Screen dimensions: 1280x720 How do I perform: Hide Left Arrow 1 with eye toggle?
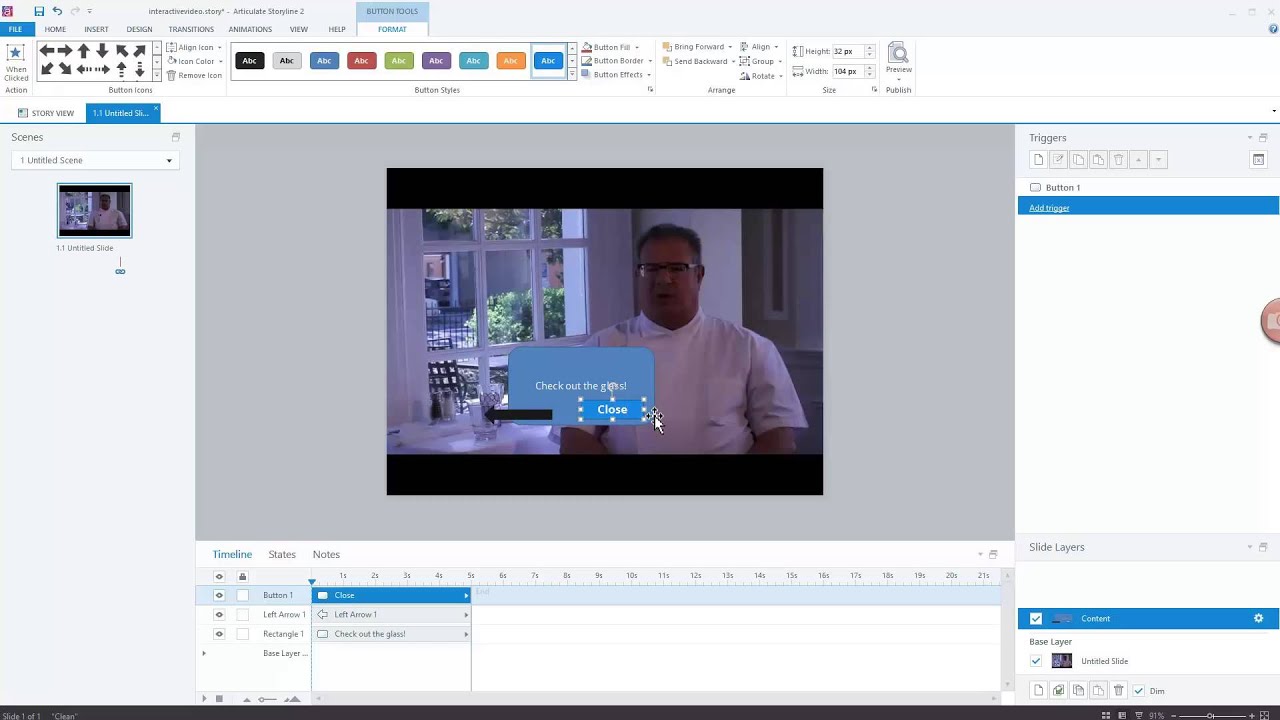click(x=219, y=614)
